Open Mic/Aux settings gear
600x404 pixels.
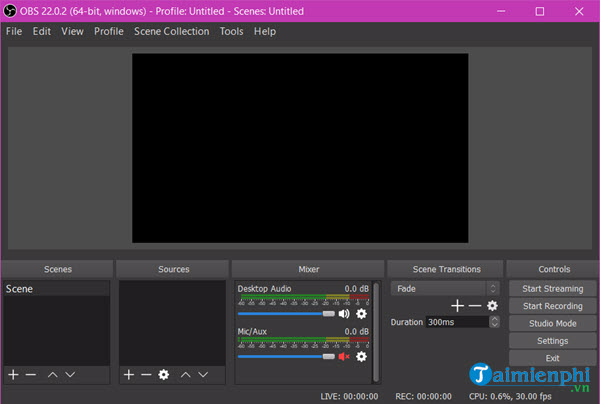[x=361, y=357]
